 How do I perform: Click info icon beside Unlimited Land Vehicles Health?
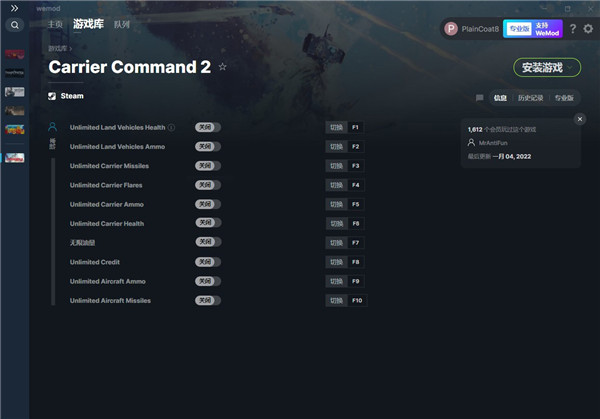coord(171,127)
